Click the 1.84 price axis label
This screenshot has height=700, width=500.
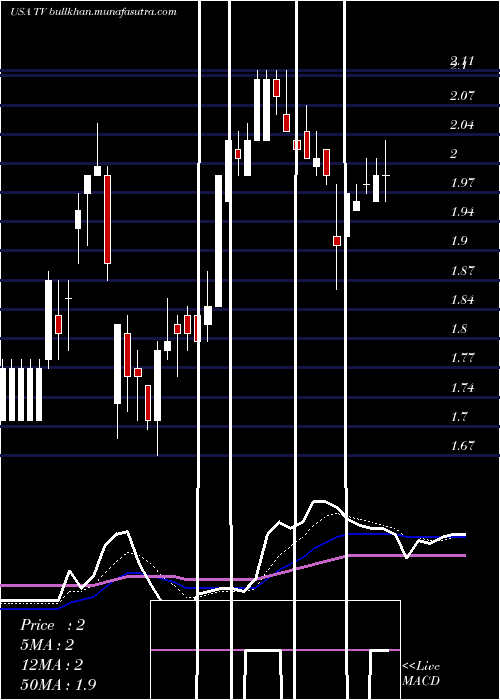click(462, 300)
